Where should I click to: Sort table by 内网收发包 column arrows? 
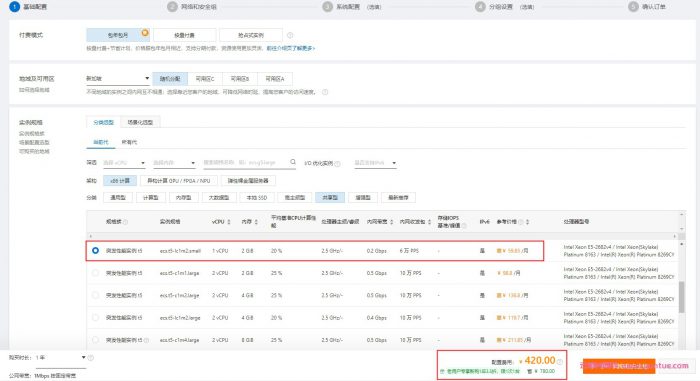429,222
